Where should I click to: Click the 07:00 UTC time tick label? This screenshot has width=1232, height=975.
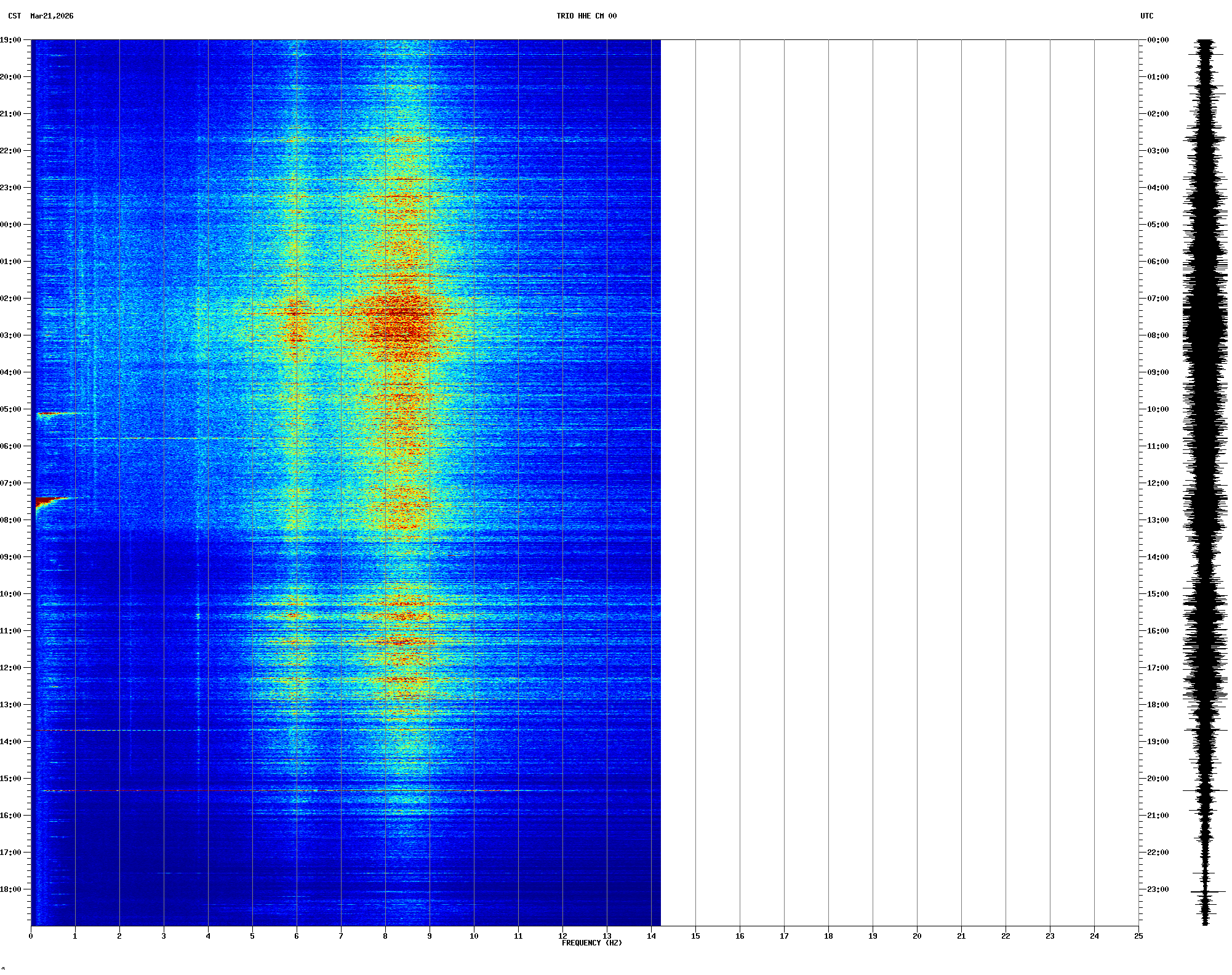coord(1158,299)
